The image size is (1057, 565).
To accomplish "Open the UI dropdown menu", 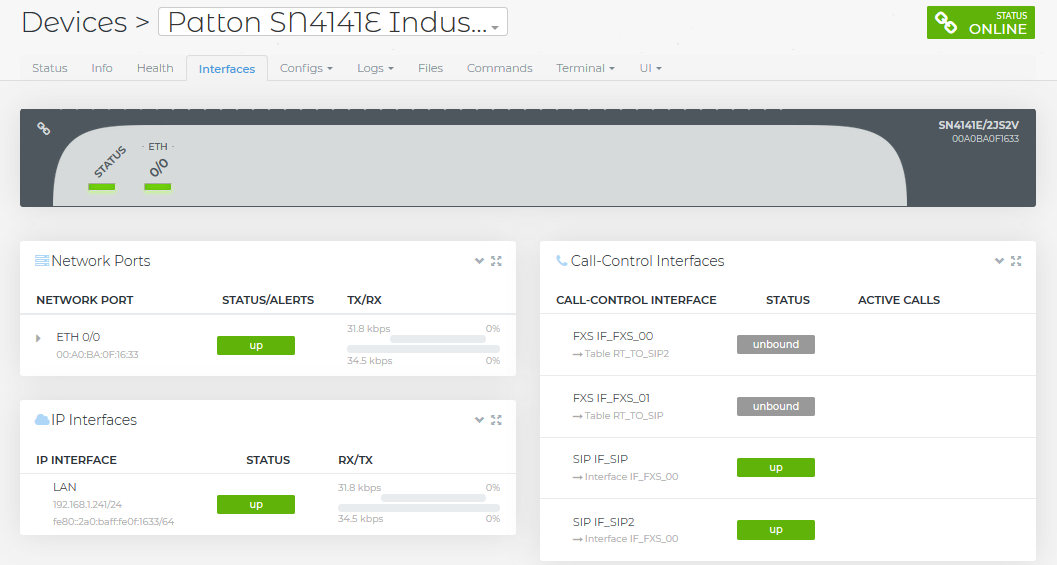I will [651, 68].
